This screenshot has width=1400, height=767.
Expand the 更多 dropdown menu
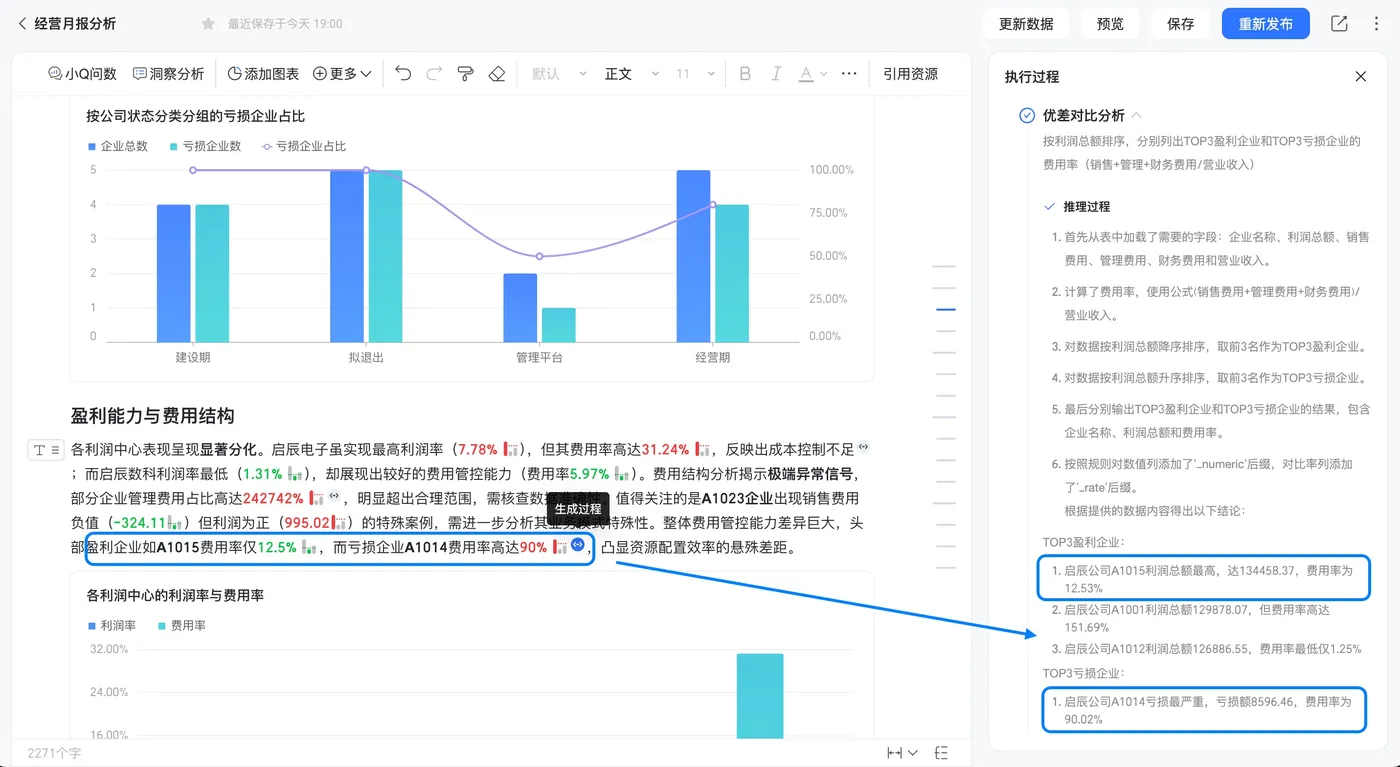342,74
